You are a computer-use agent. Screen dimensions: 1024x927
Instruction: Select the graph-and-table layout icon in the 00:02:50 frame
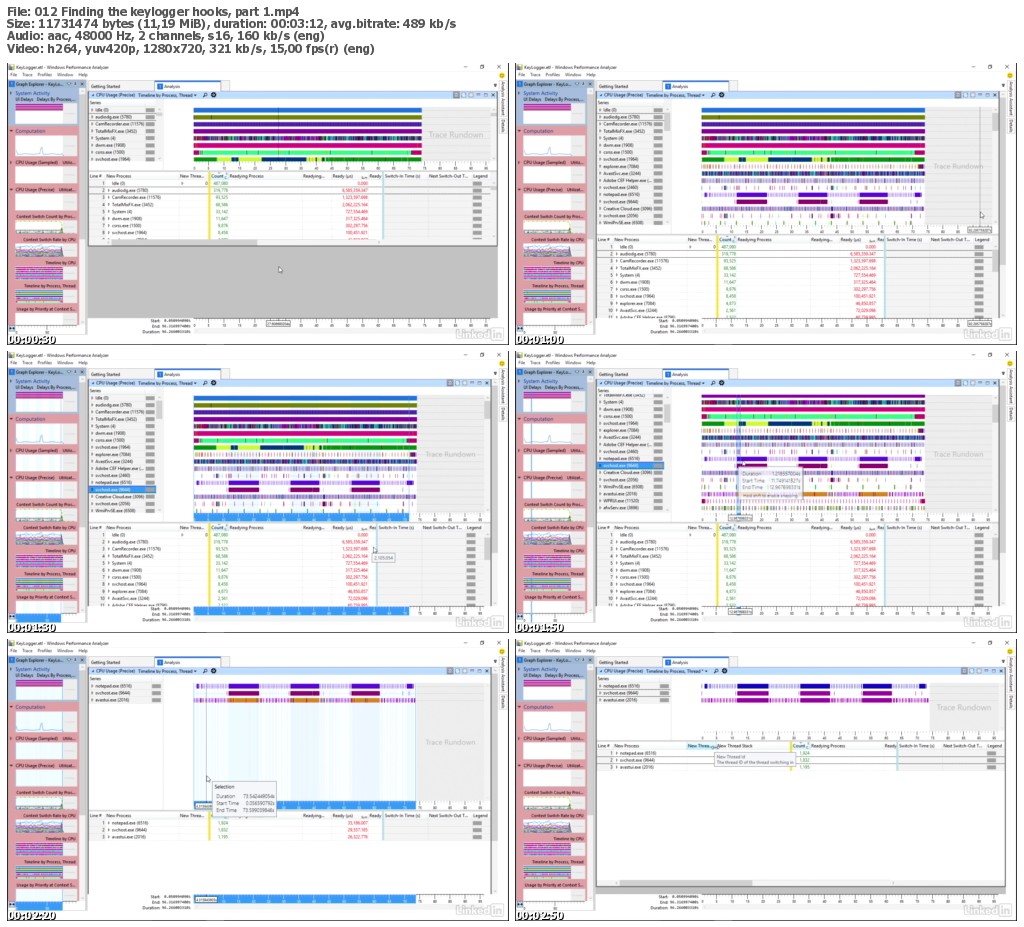[965, 671]
